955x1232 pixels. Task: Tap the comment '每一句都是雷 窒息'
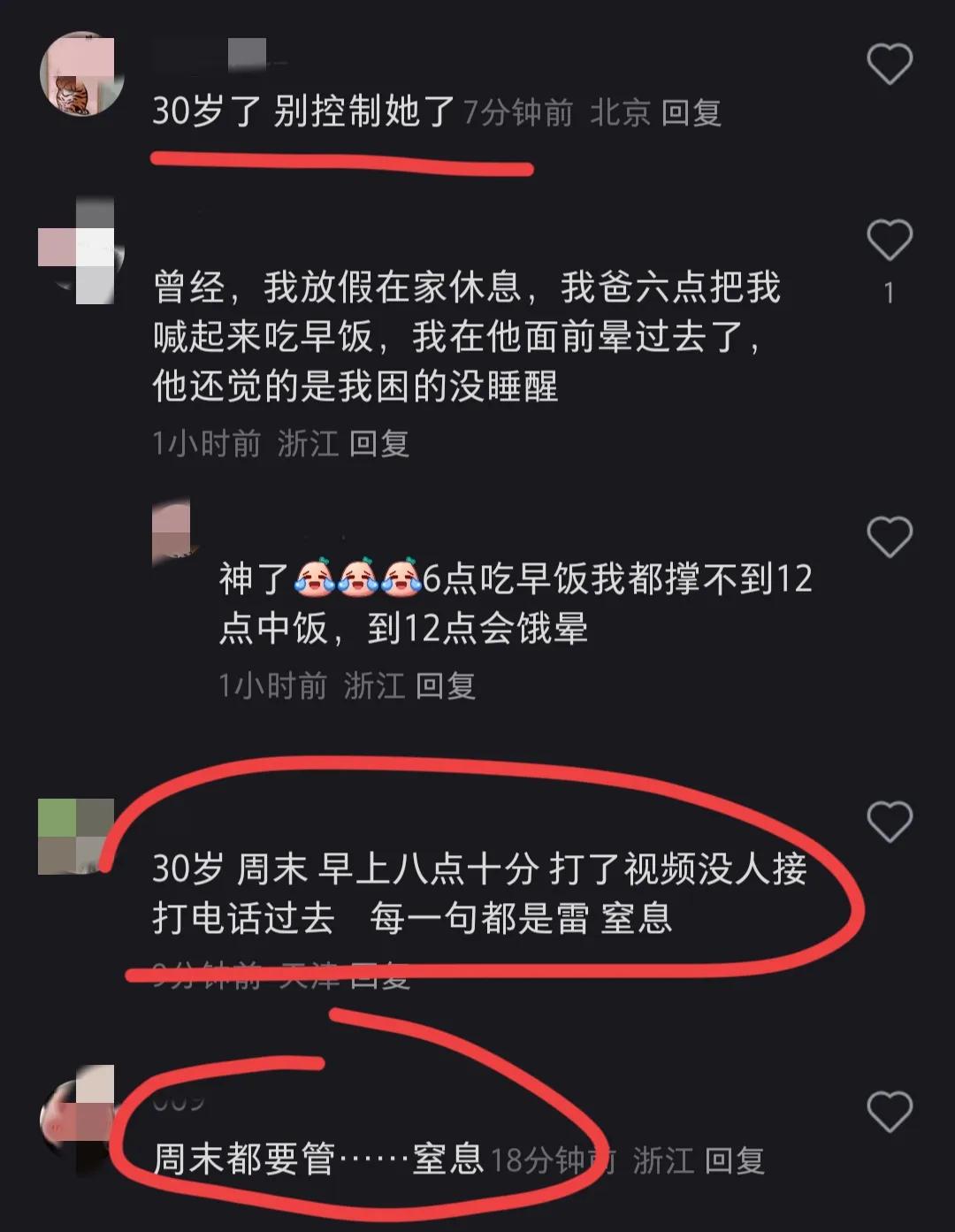click(x=521, y=918)
